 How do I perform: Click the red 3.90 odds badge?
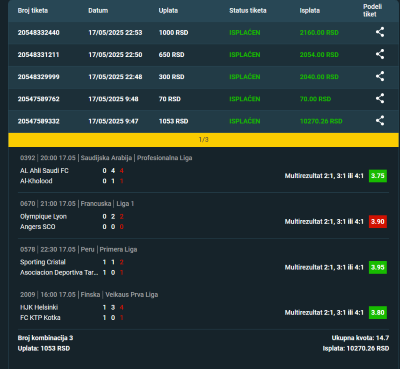(x=378, y=221)
